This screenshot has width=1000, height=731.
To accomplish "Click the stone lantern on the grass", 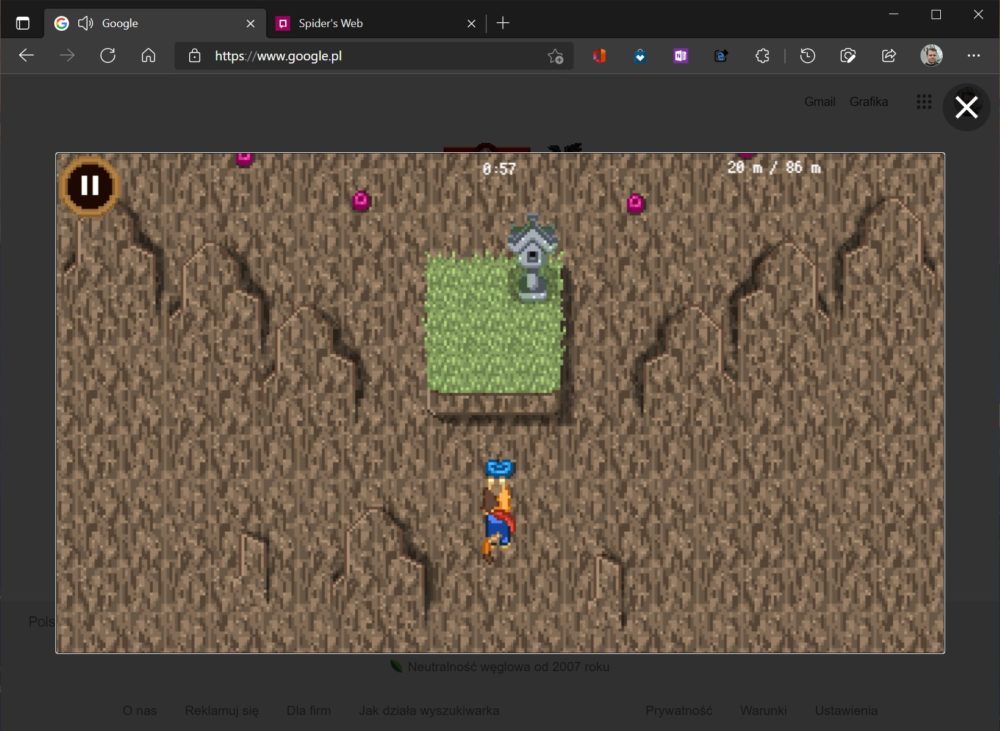I will (533, 257).
